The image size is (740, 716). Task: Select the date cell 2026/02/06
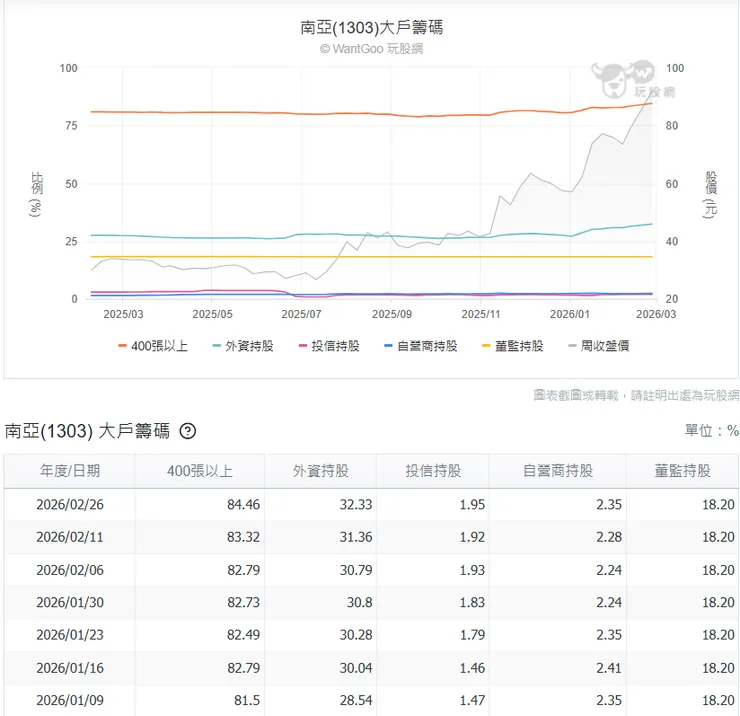pos(70,570)
